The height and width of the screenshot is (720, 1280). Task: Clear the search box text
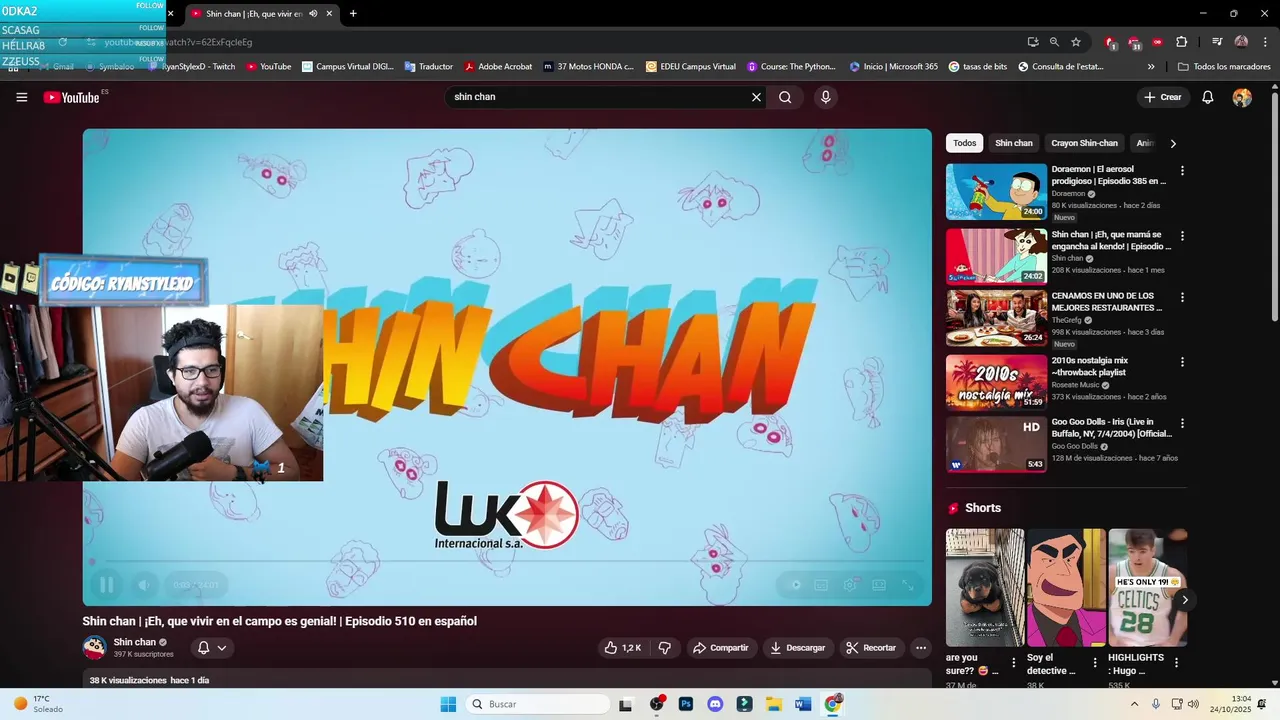click(756, 97)
